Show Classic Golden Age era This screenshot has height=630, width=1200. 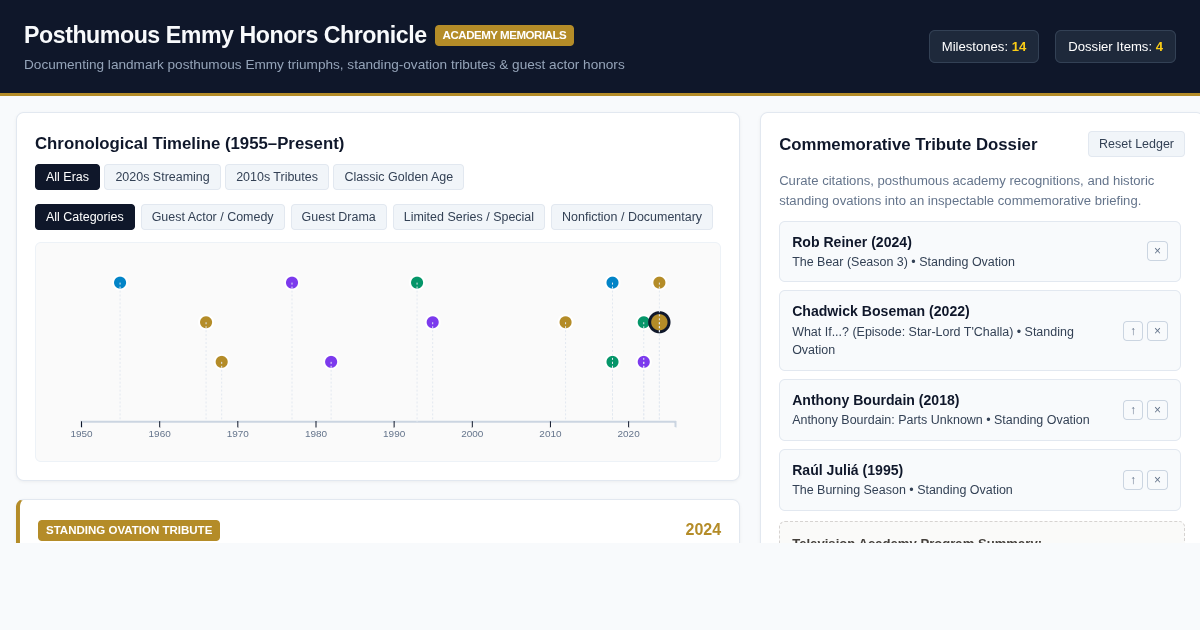(x=398, y=177)
